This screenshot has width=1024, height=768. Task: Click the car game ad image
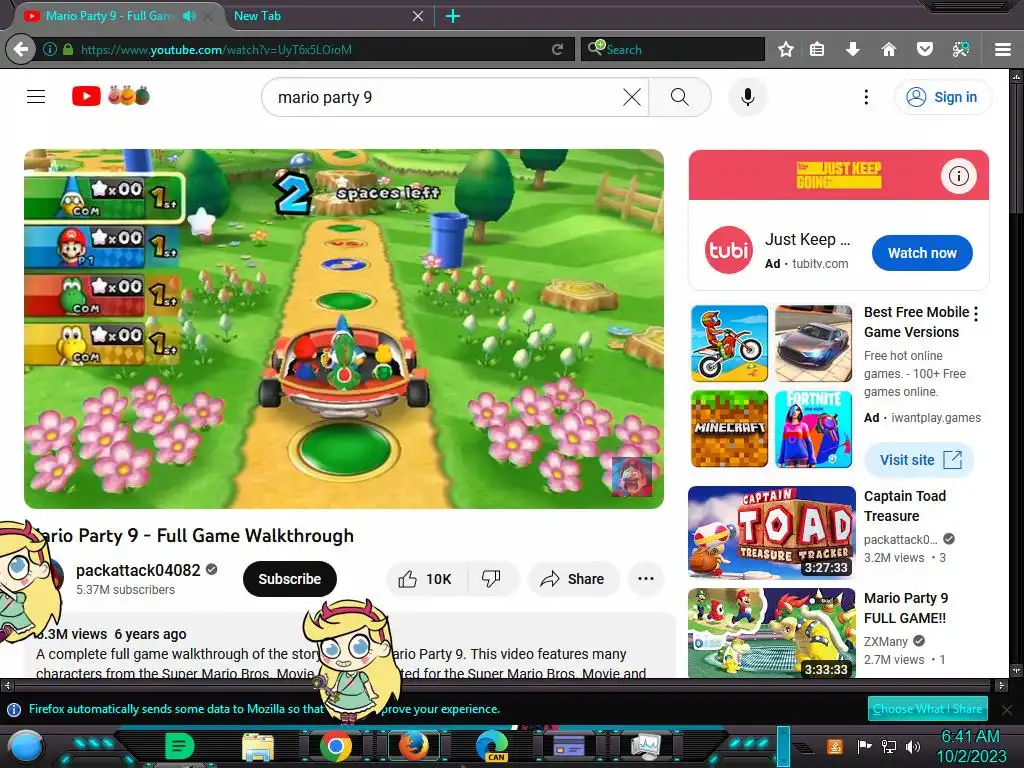coord(813,344)
